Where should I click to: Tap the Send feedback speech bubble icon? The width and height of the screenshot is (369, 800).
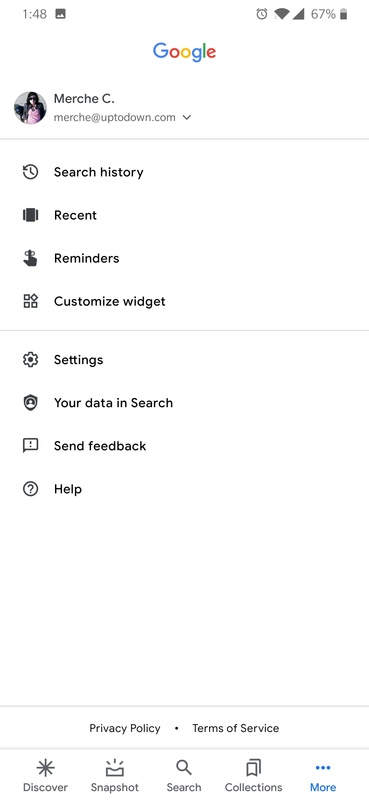click(31, 446)
